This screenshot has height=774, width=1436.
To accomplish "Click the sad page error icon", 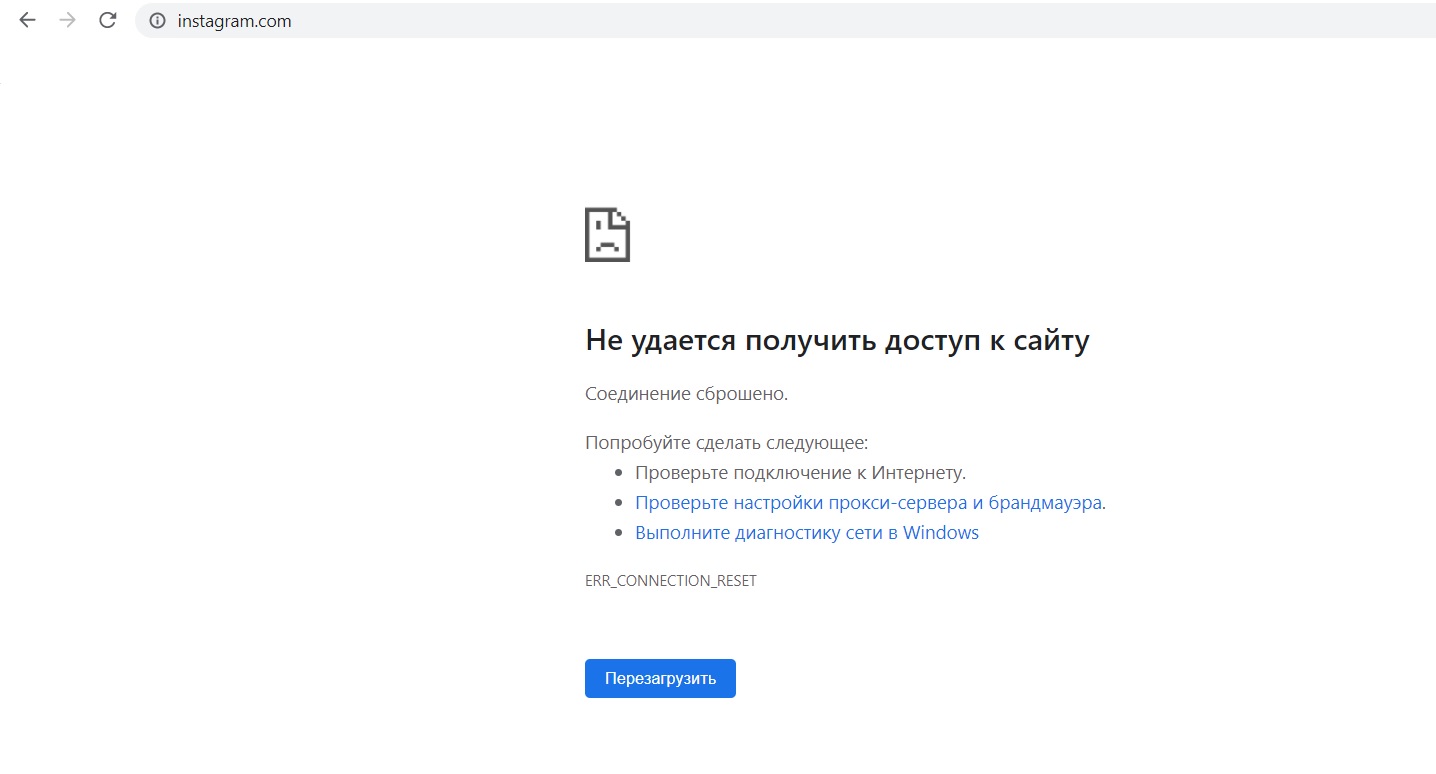I will (x=607, y=235).
